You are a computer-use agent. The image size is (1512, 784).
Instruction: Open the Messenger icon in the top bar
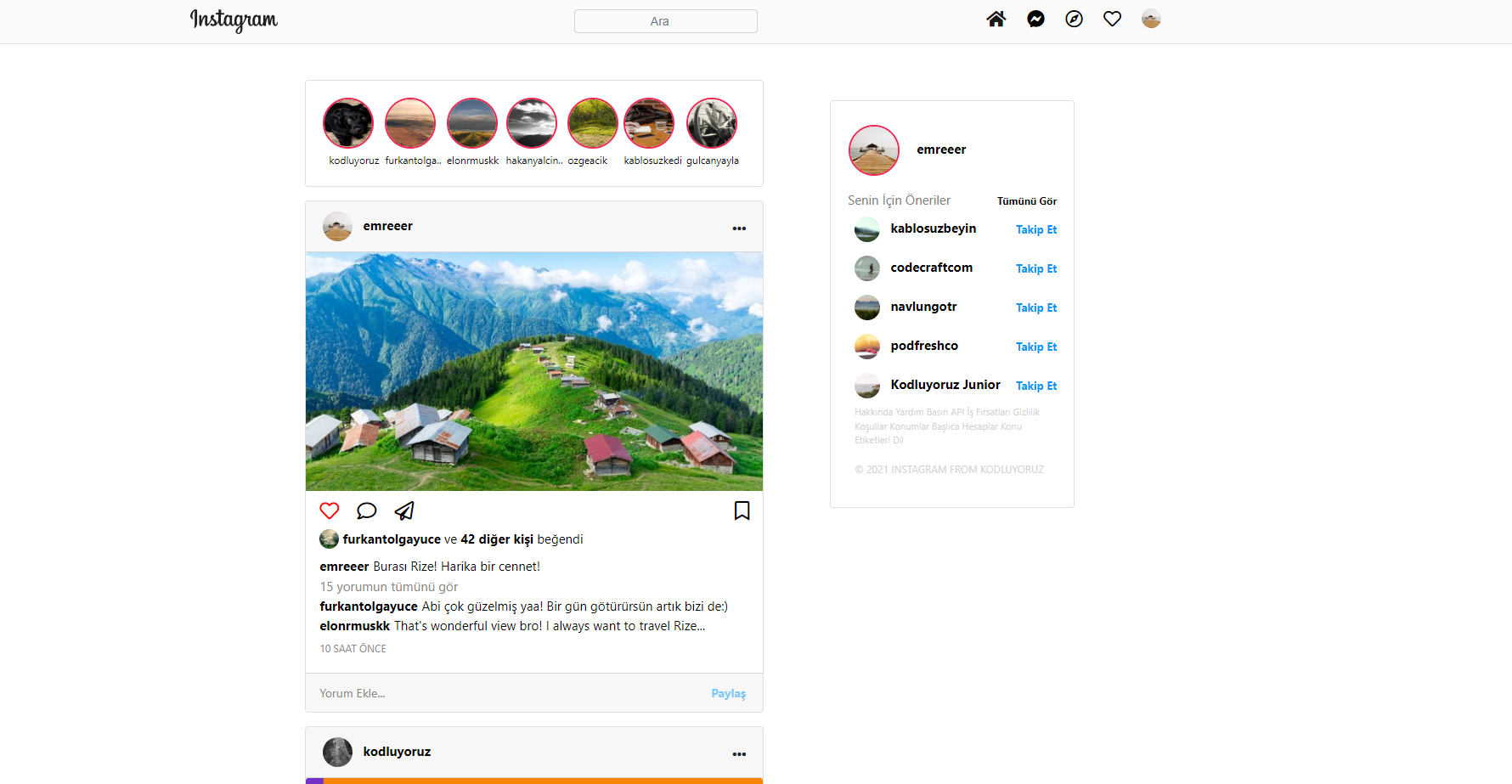1035,18
